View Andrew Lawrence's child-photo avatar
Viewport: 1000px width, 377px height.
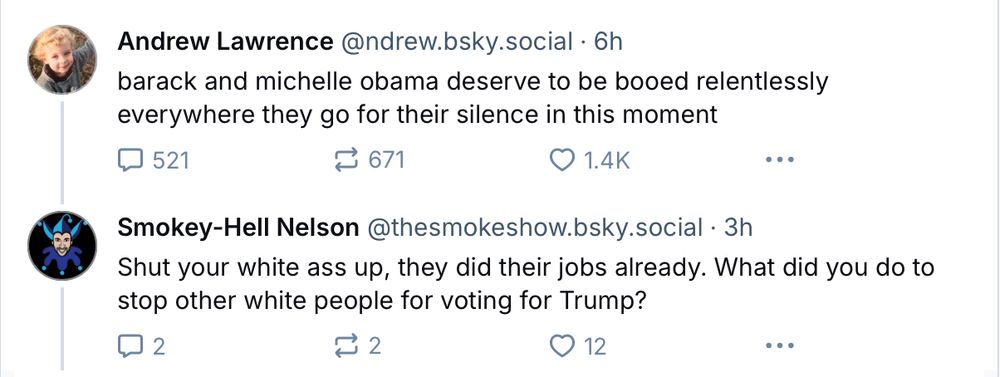tap(62, 60)
